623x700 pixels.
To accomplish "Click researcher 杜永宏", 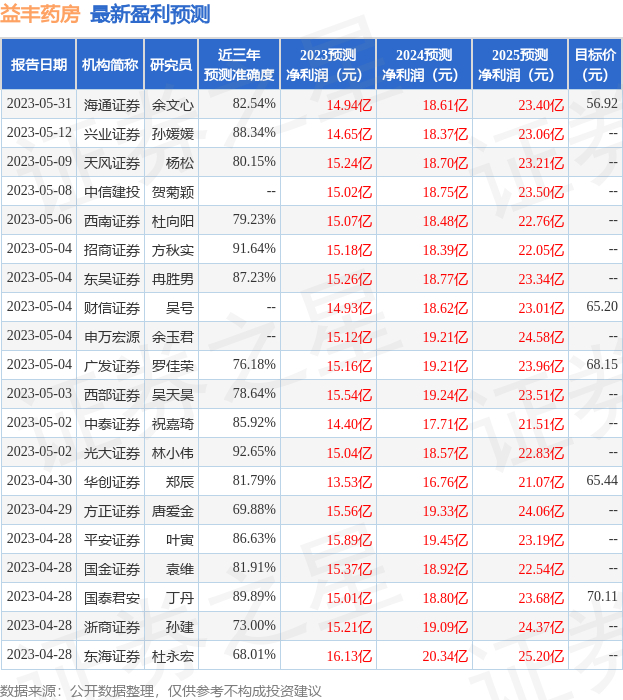I will (173, 656).
